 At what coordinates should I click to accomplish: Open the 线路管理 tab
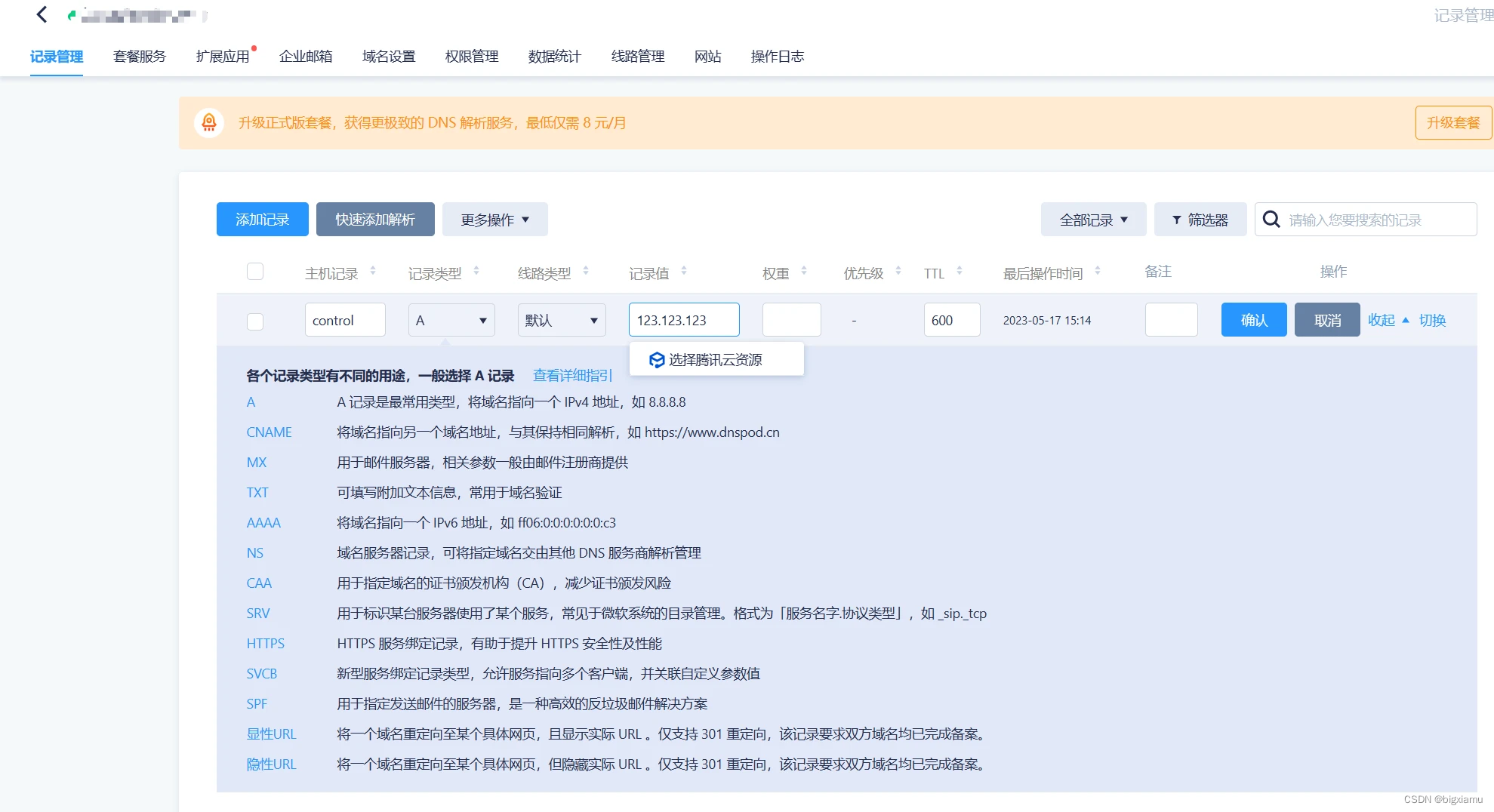638,57
